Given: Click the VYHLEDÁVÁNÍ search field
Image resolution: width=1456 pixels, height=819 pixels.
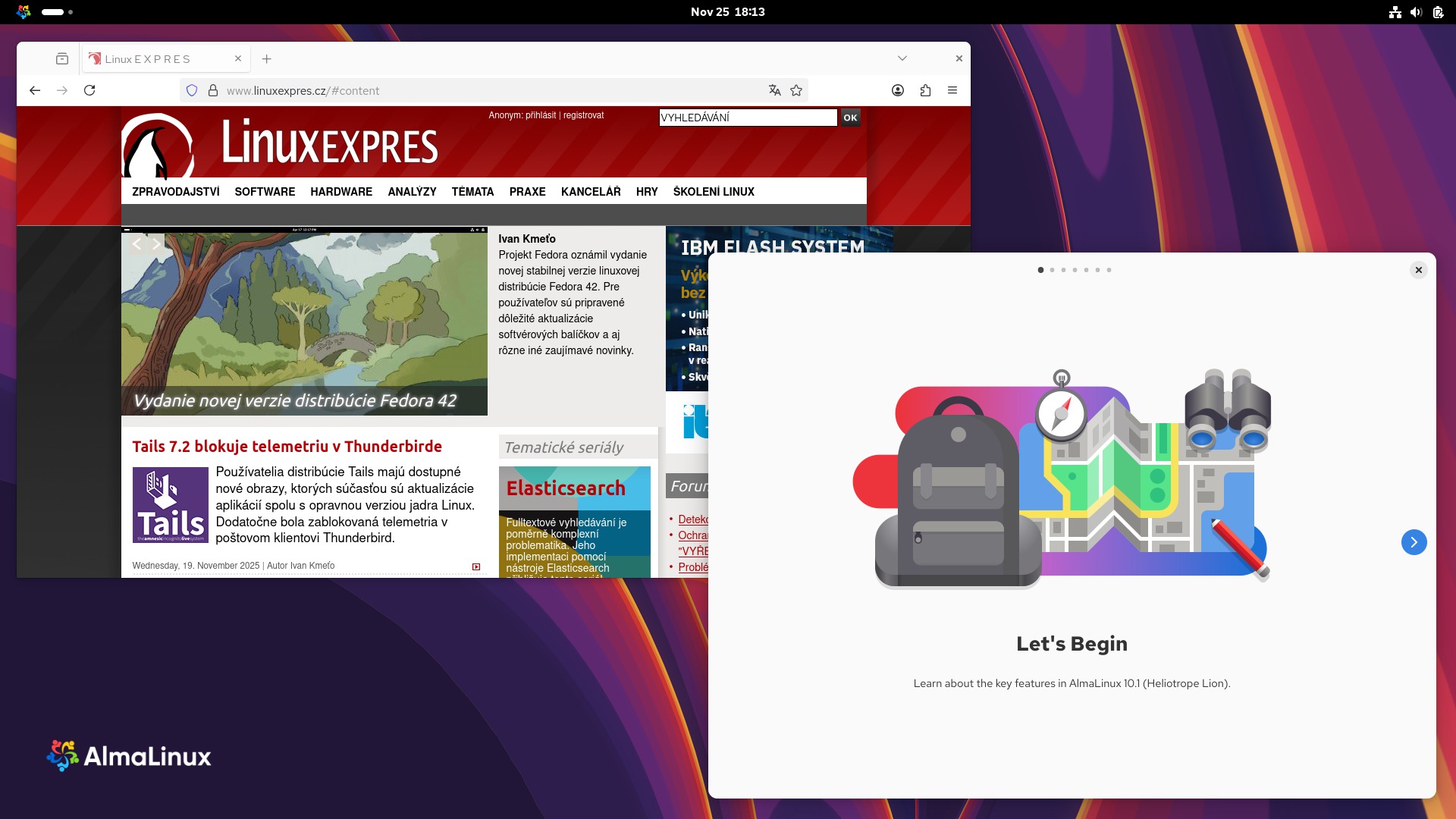Looking at the screenshot, I should [748, 118].
